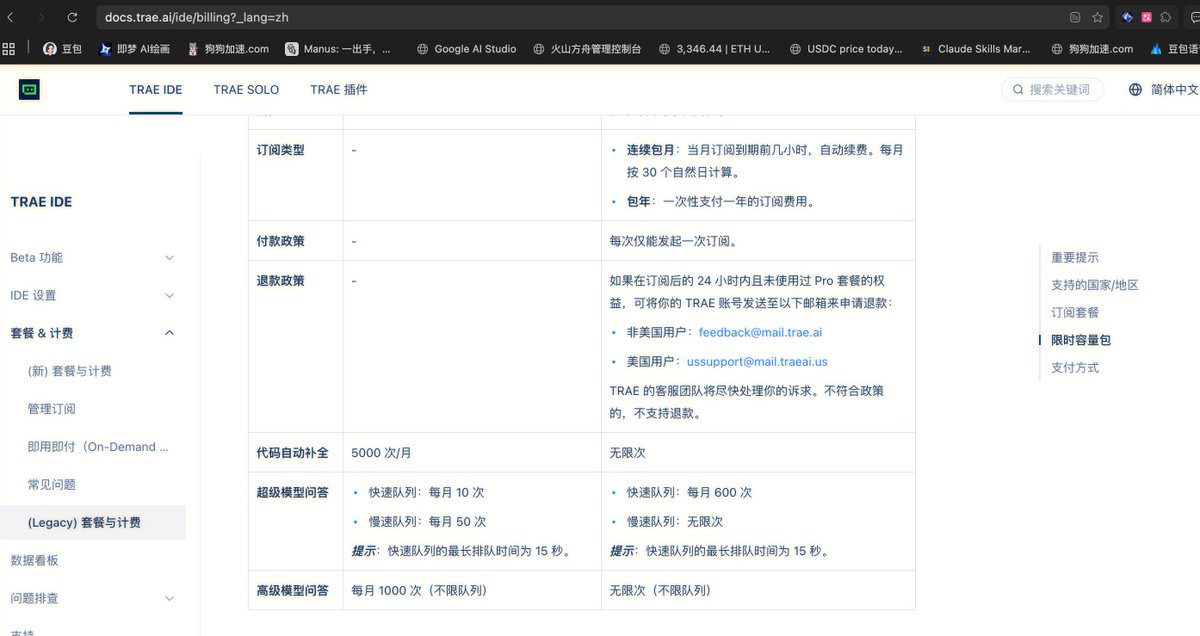
Task: Open the Manus bookmark
Action: (x=339, y=48)
